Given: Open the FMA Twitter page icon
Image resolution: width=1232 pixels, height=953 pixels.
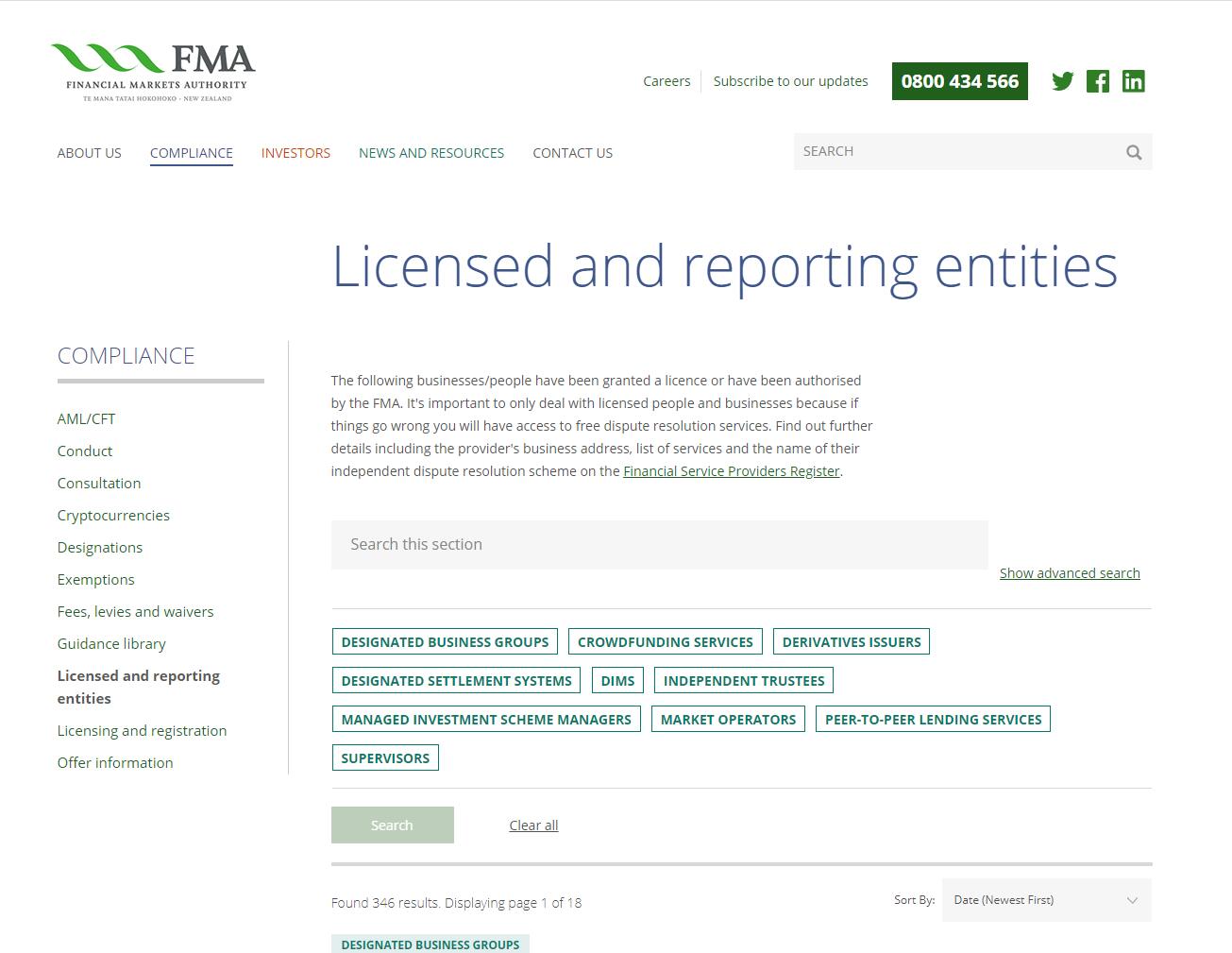Looking at the screenshot, I should [x=1062, y=81].
